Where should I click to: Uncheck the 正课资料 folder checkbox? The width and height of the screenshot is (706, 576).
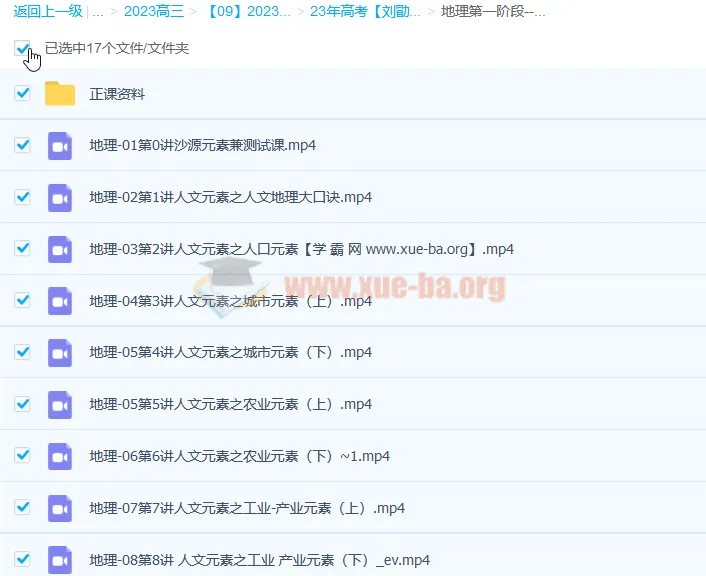23,94
